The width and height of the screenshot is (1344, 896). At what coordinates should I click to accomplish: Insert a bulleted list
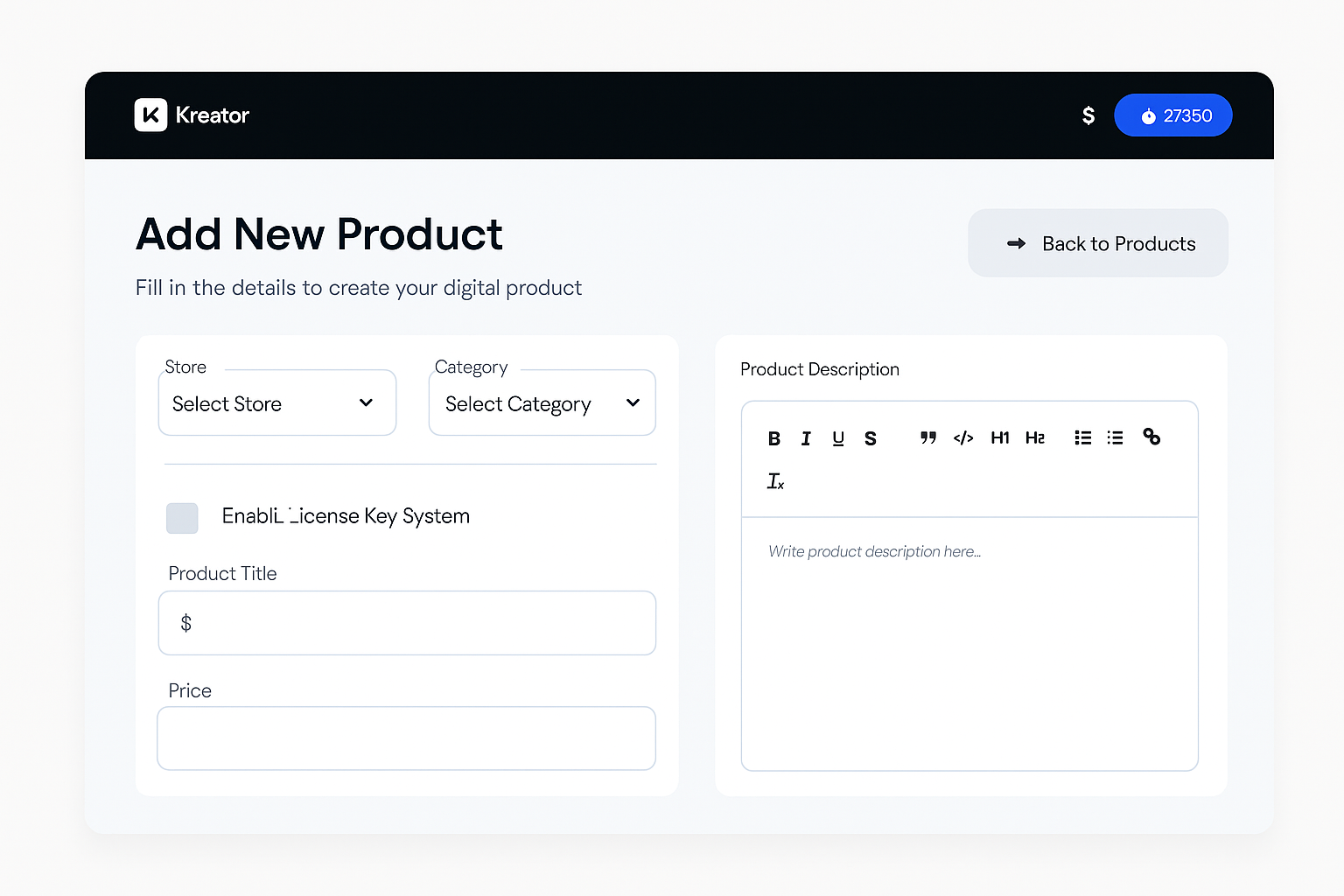(x=1082, y=437)
